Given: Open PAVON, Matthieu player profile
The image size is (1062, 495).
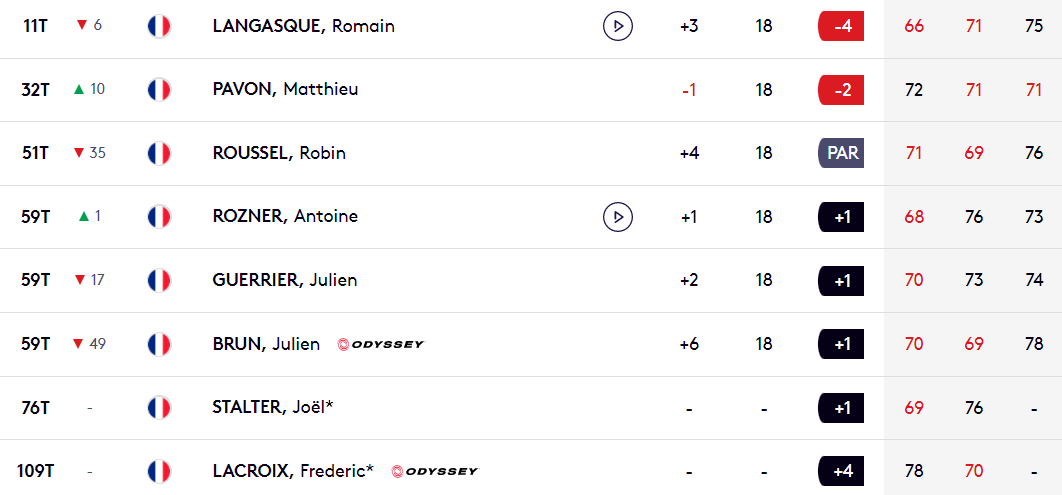Looking at the screenshot, I should [x=285, y=89].
